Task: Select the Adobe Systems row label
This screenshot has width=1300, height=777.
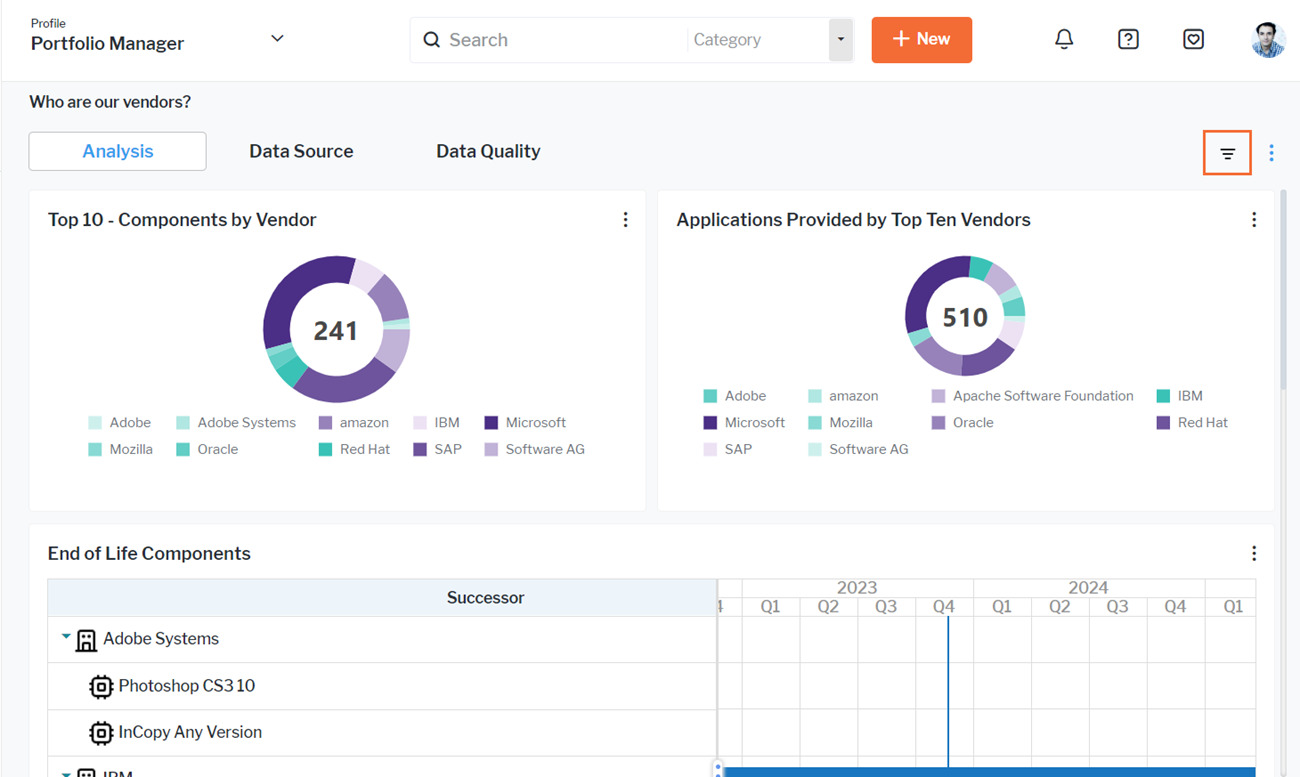Action: tap(161, 639)
